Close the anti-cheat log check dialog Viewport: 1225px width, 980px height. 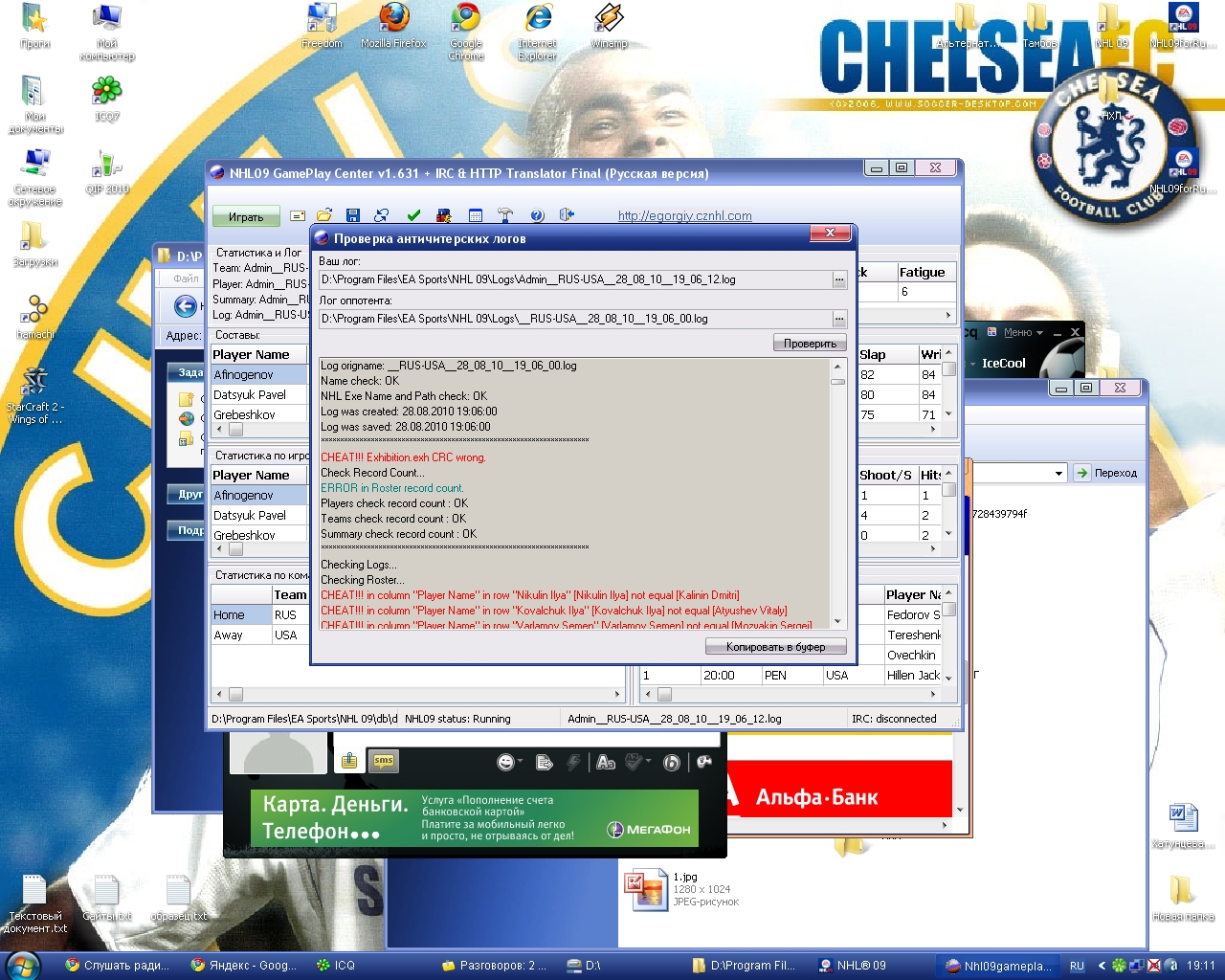point(830,233)
